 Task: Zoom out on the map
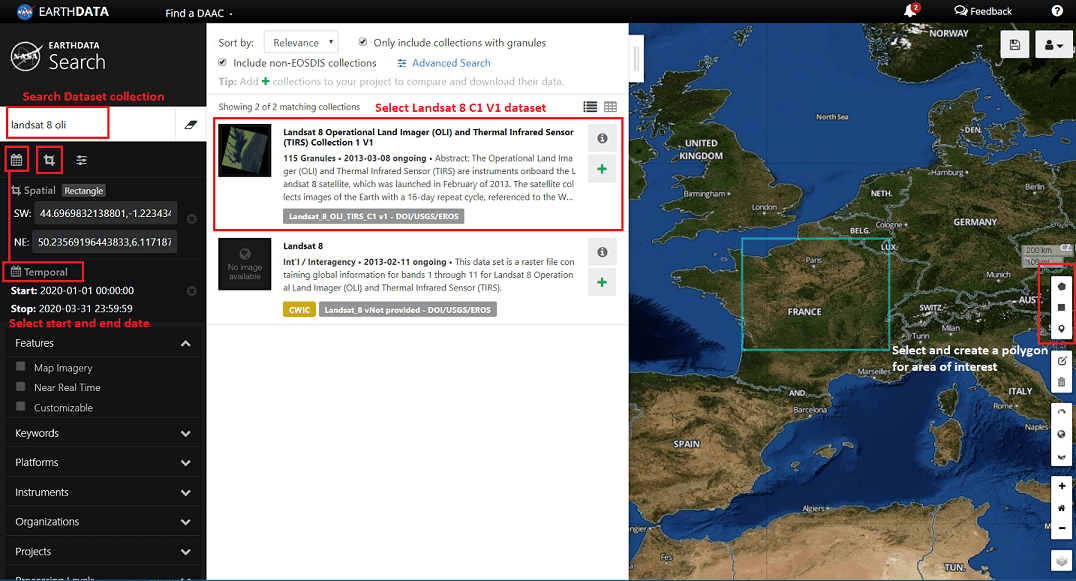coord(1062,528)
